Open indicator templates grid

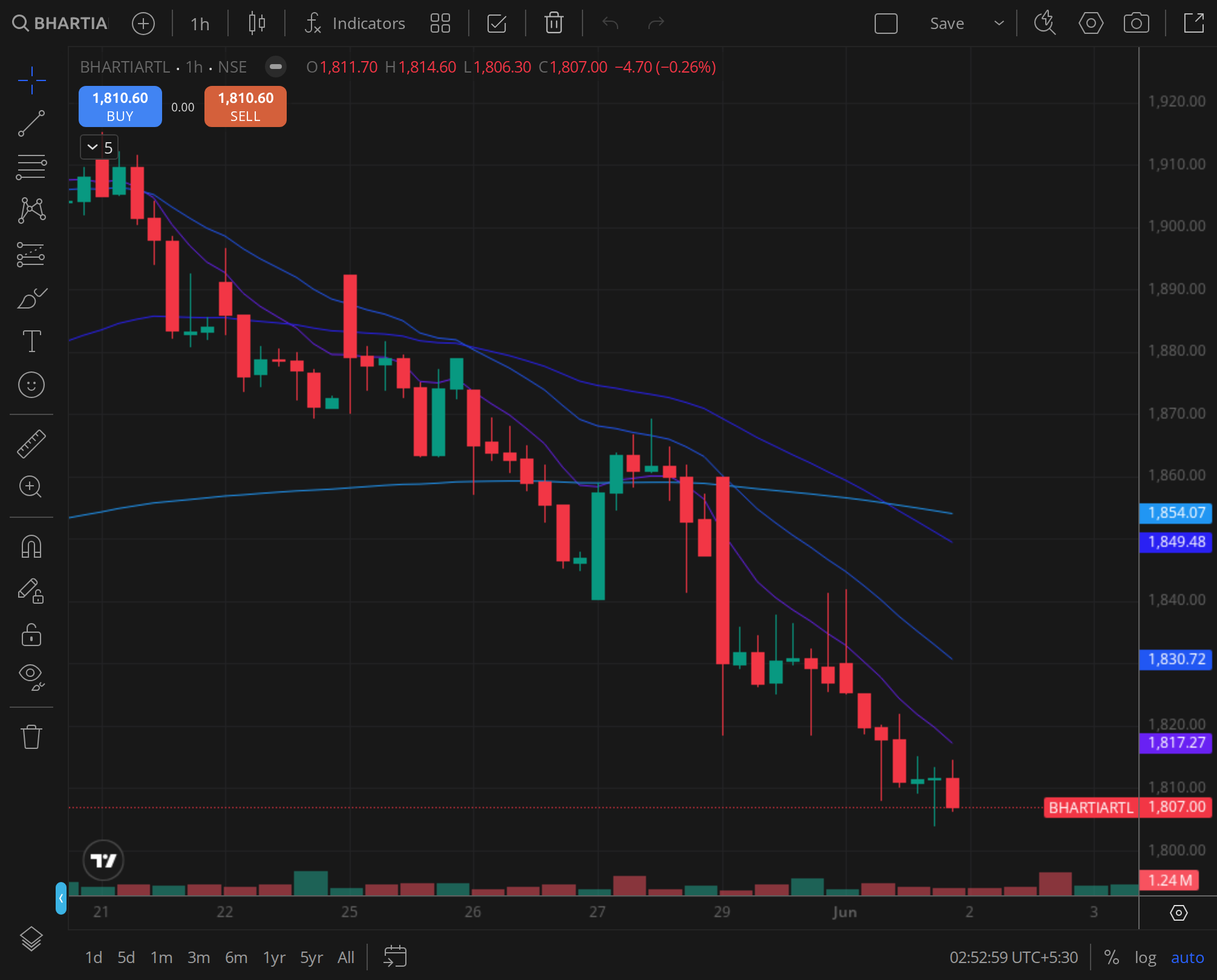[x=440, y=24]
